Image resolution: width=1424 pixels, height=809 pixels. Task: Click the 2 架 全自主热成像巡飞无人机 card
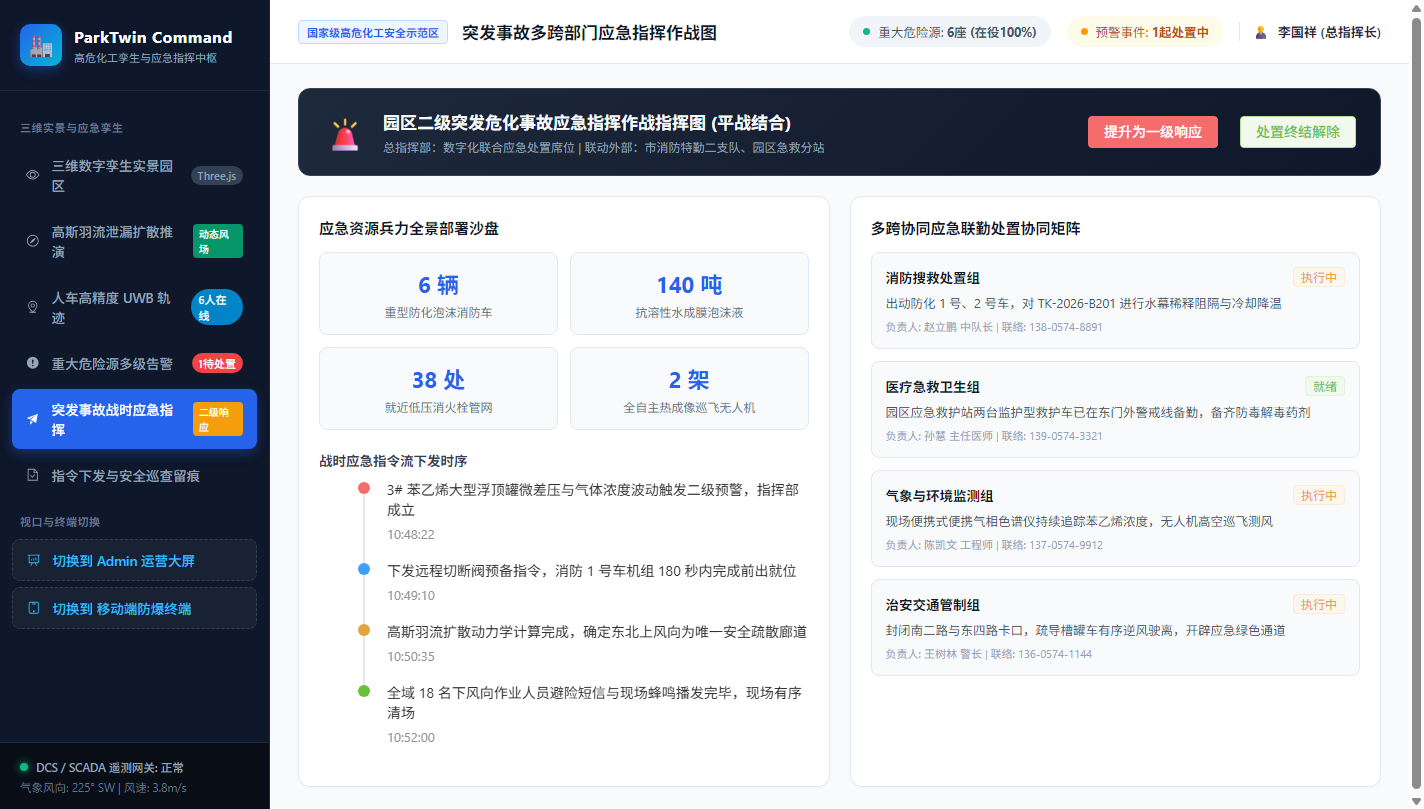pyautogui.click(x=689, y=388)
